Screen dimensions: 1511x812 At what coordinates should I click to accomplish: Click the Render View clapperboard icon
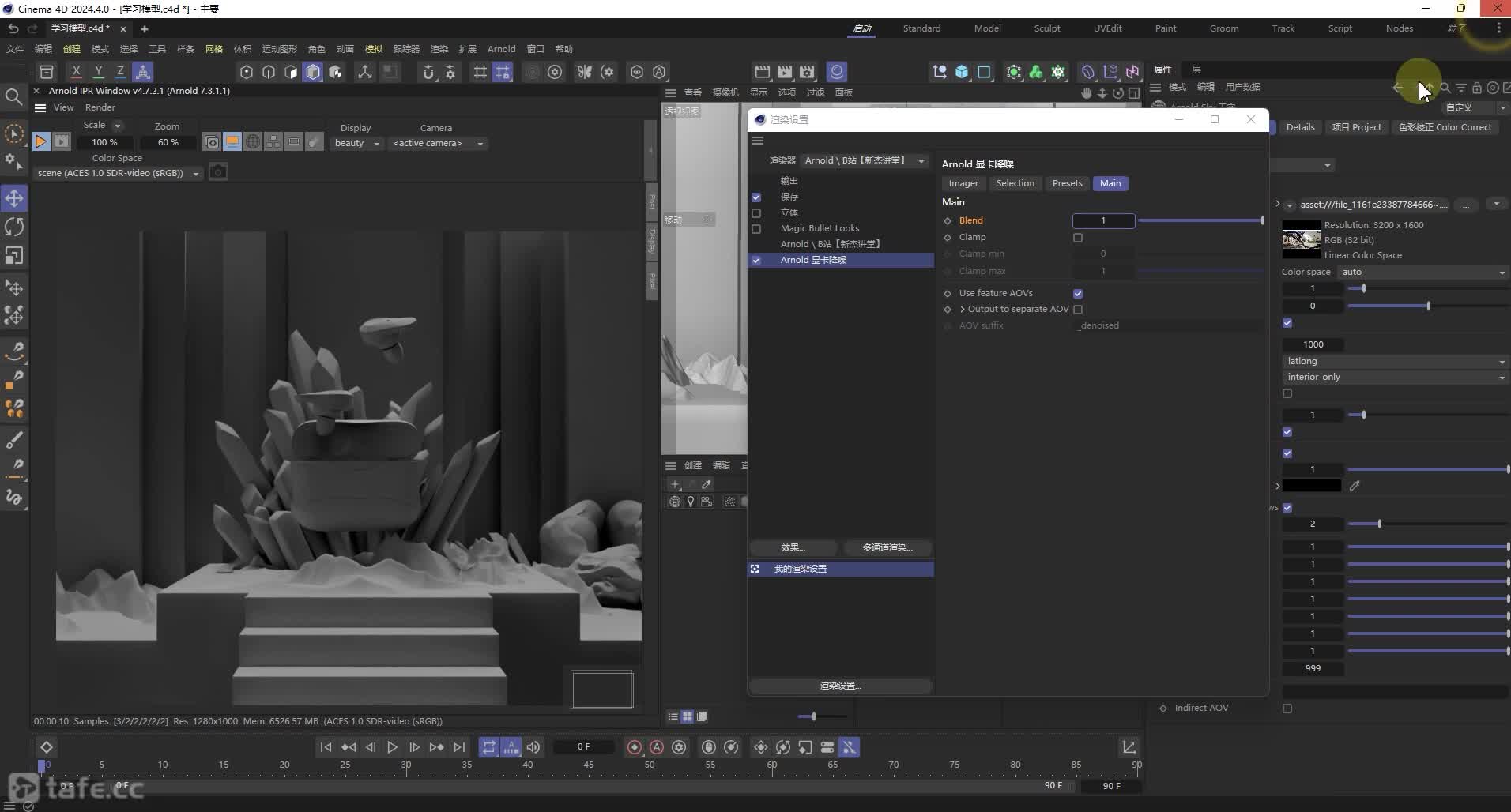(x=763, y=72)
